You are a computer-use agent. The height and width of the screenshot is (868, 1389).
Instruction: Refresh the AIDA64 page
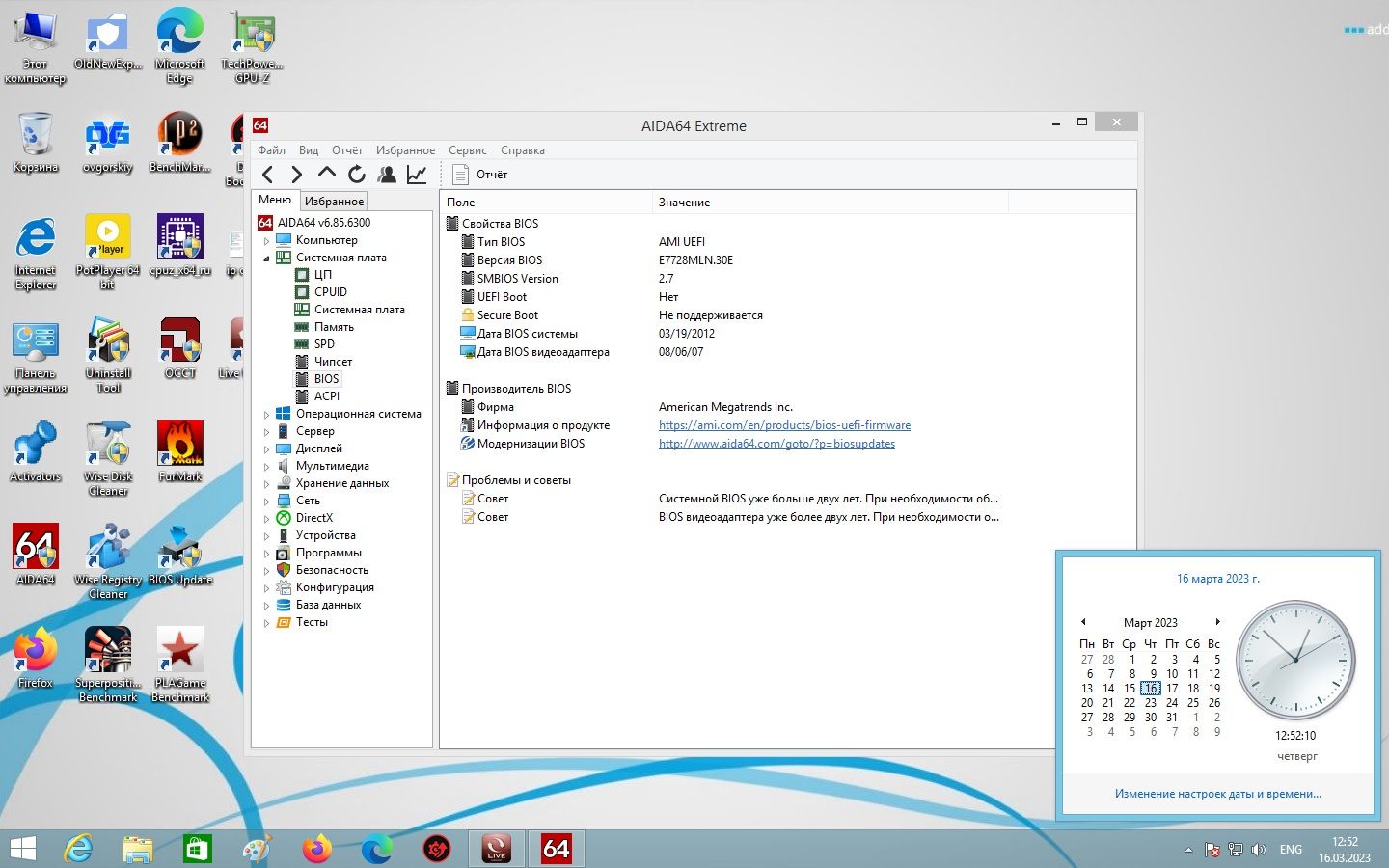pos(357,175)
